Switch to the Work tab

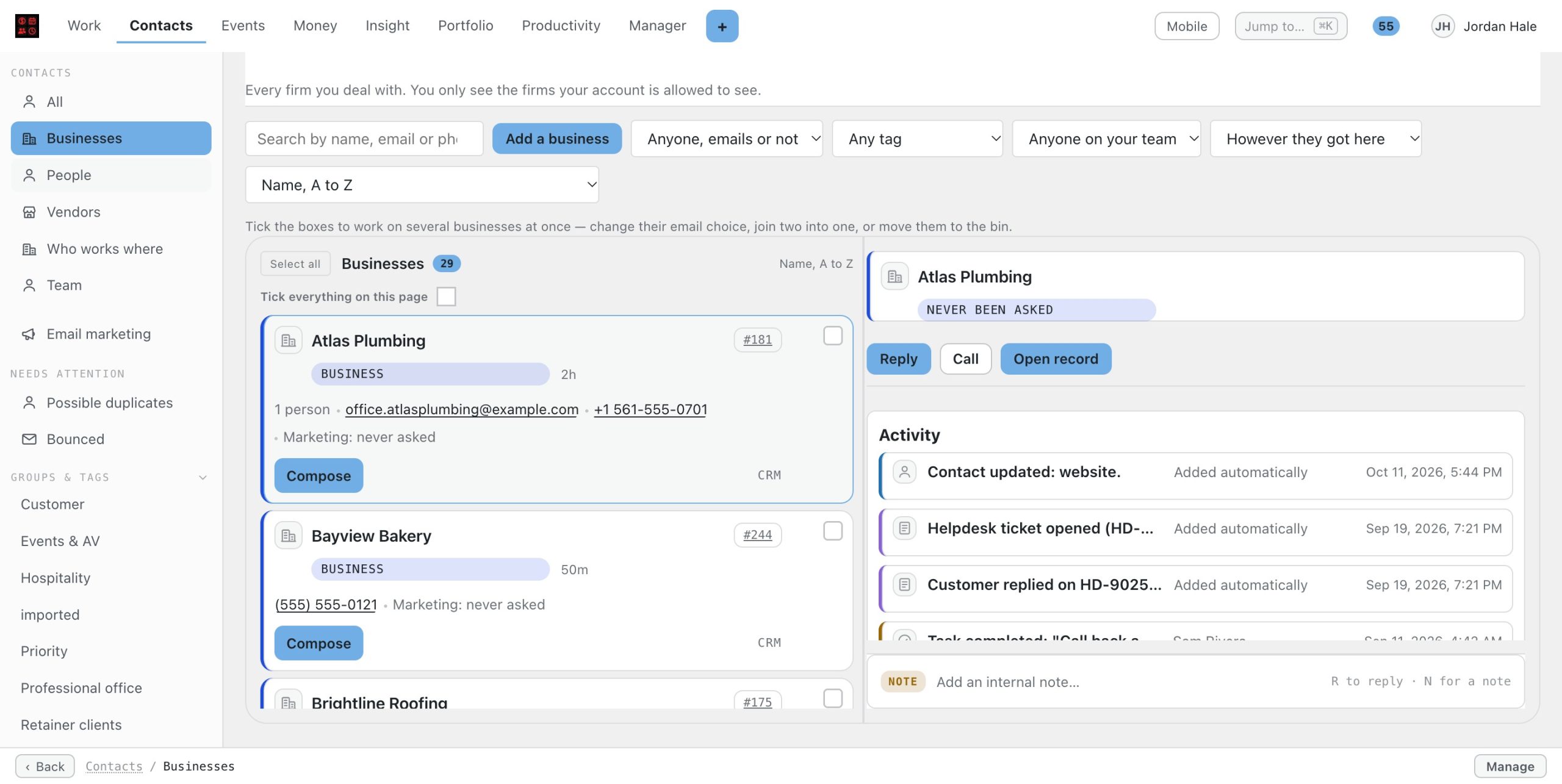point(84,26)
